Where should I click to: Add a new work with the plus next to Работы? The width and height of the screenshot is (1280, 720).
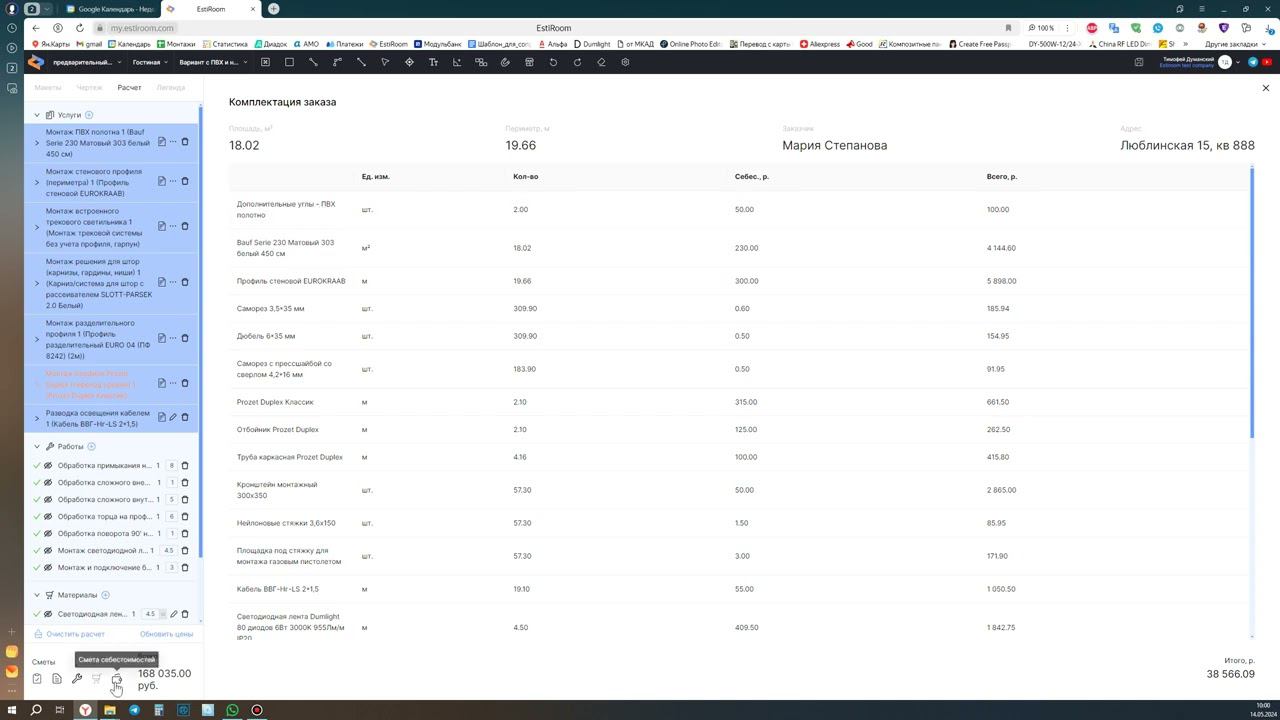click(91, 447)
